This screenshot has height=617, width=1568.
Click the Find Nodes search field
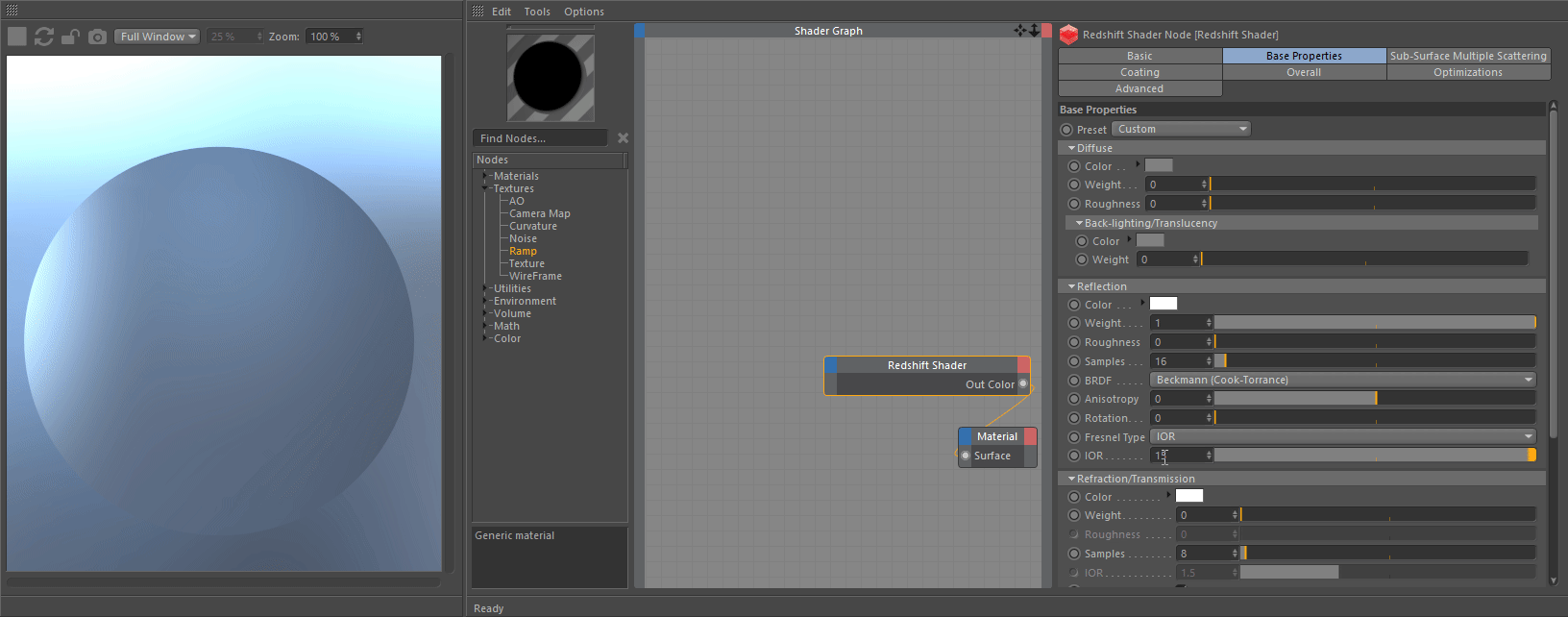click(x=541, y=138)
